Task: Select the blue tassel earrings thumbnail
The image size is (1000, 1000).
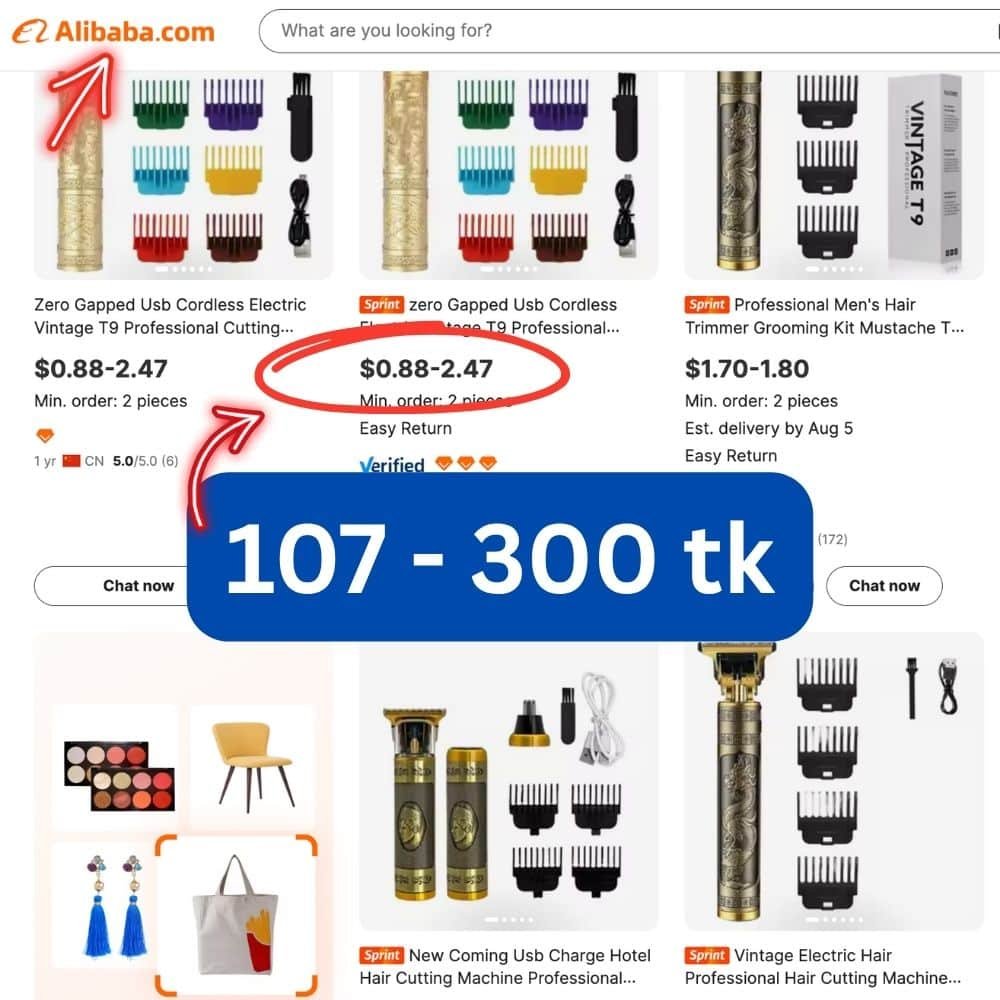Action: 115,905
